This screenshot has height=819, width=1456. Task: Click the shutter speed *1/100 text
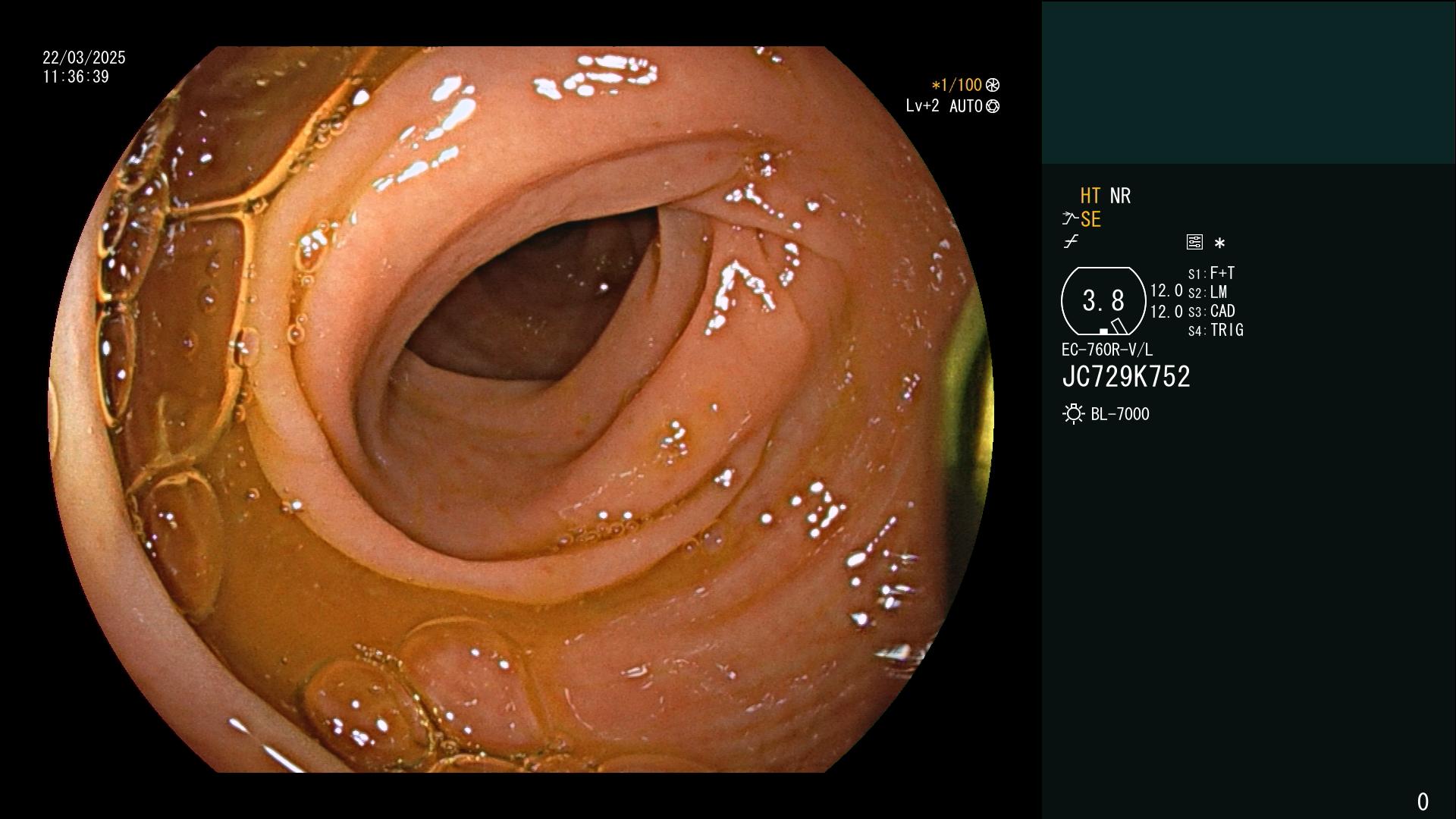[957, 85]
